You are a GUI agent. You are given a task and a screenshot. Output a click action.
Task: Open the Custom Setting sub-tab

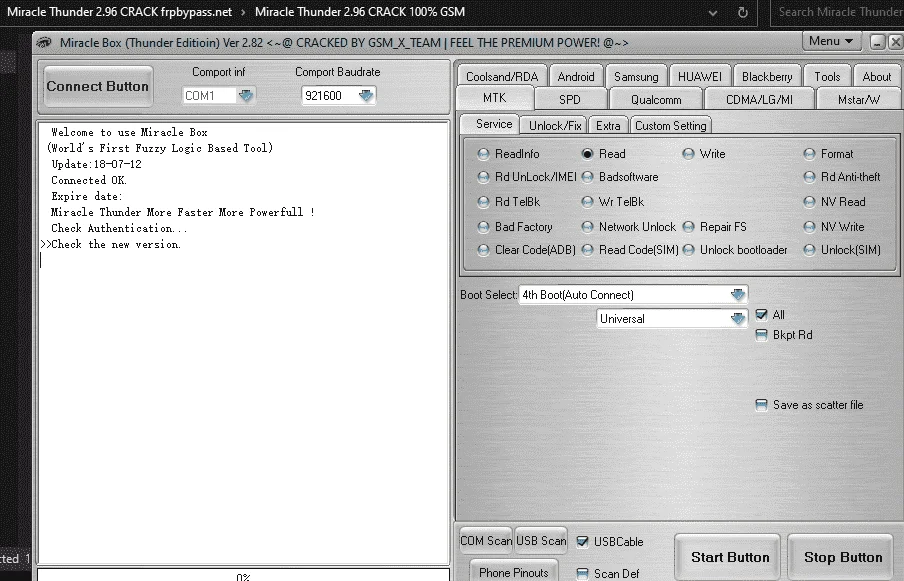point(671,125)
